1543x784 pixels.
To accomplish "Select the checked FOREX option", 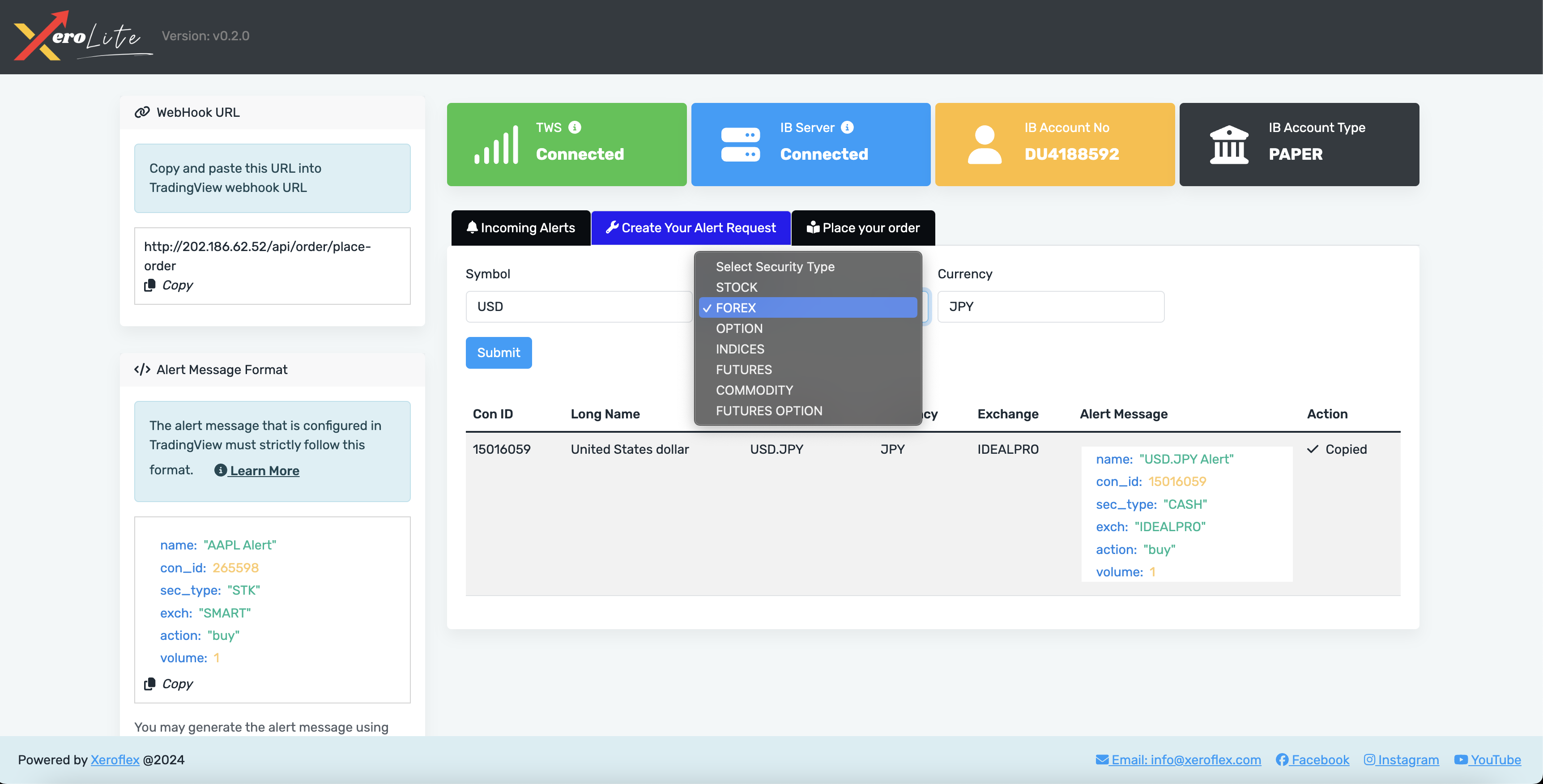I will coord(736,308).
